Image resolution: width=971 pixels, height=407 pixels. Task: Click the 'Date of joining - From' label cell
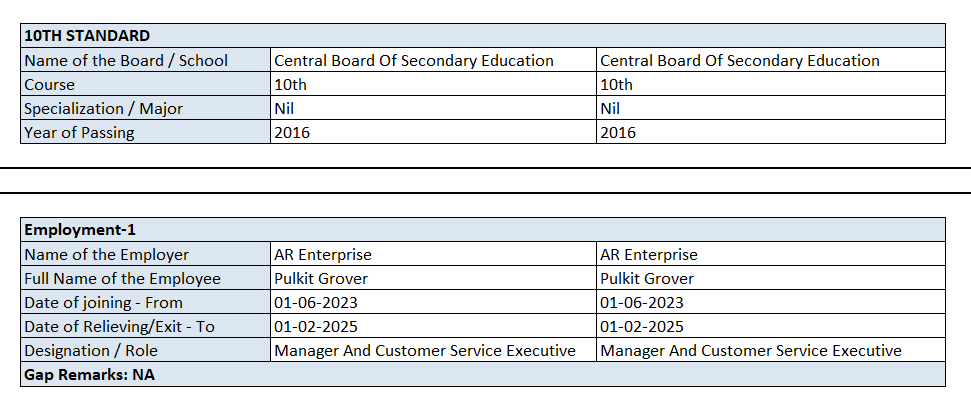(104, 302)
